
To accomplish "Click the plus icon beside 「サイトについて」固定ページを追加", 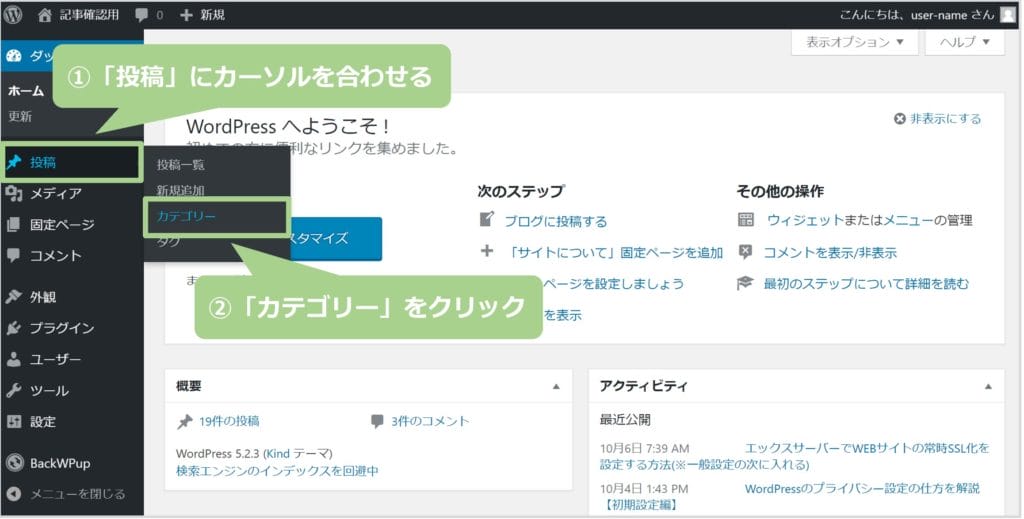I will click(487, 251).
